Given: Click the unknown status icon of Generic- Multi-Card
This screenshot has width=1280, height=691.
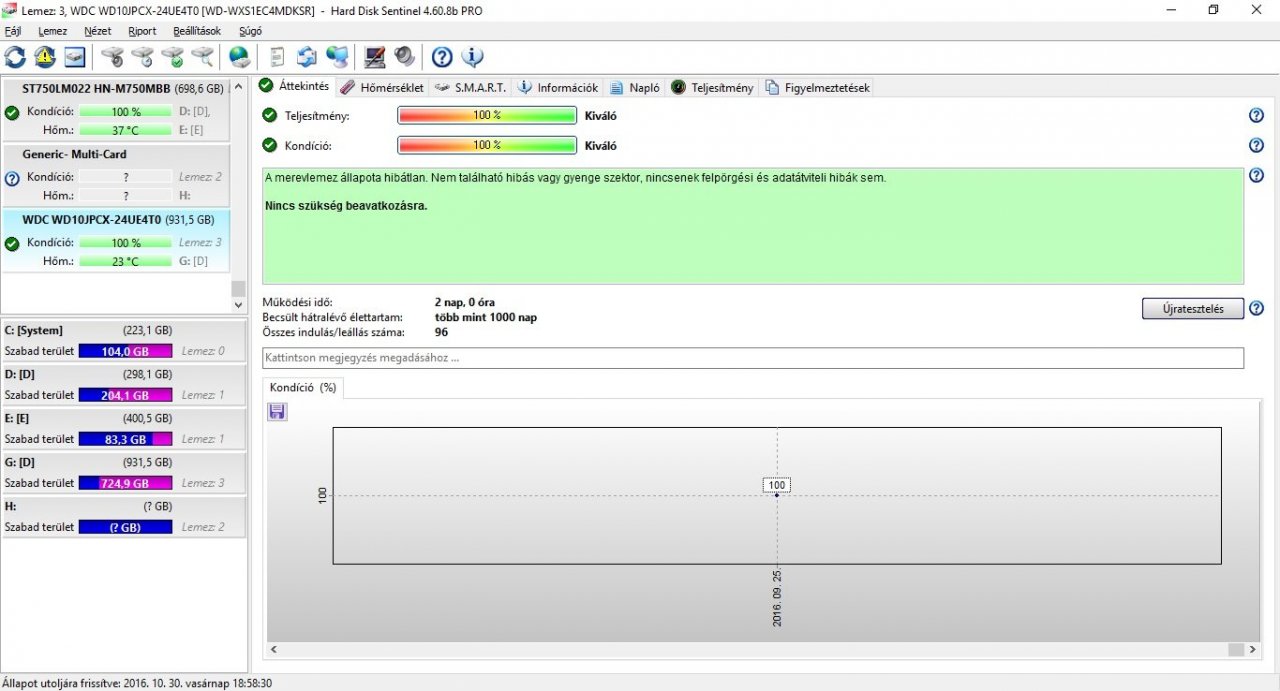Looking at the screenshot, I should 12,179.
